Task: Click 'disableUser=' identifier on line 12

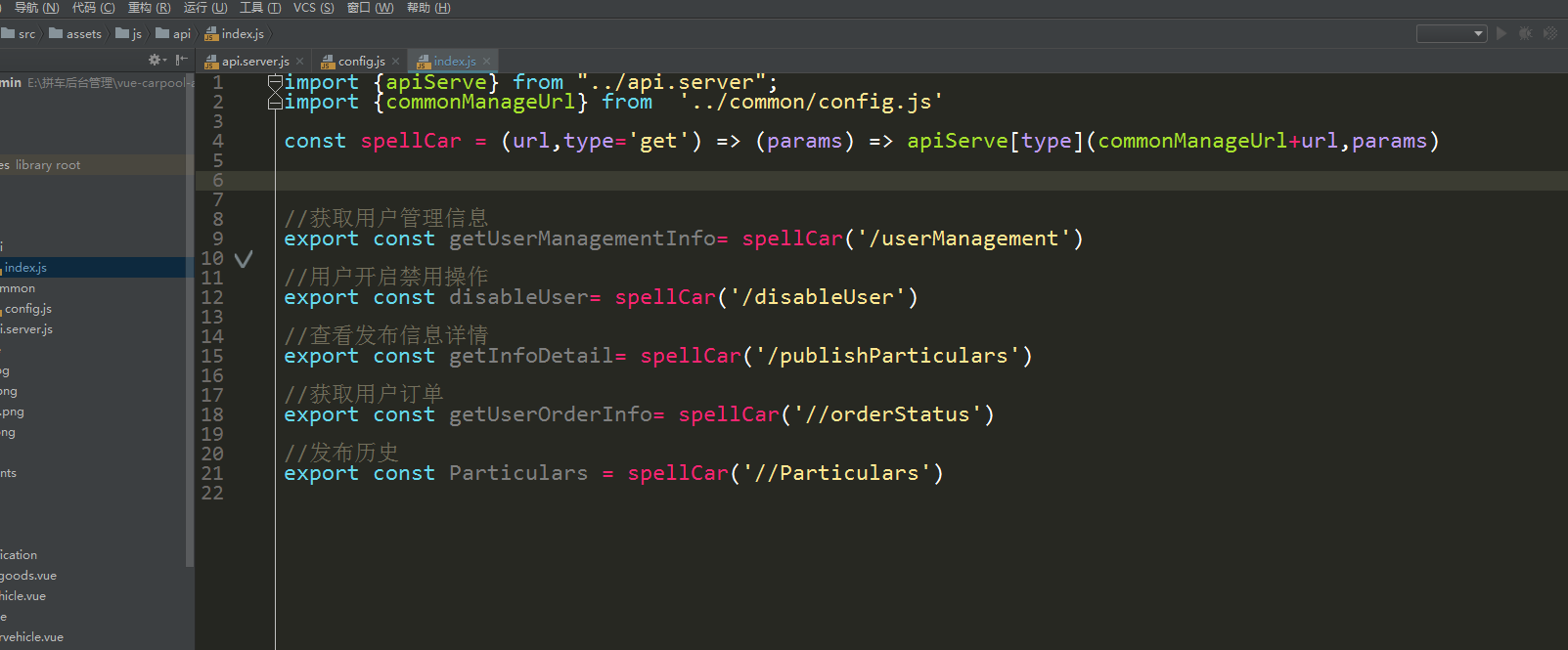Action: [x=525, y=297]
